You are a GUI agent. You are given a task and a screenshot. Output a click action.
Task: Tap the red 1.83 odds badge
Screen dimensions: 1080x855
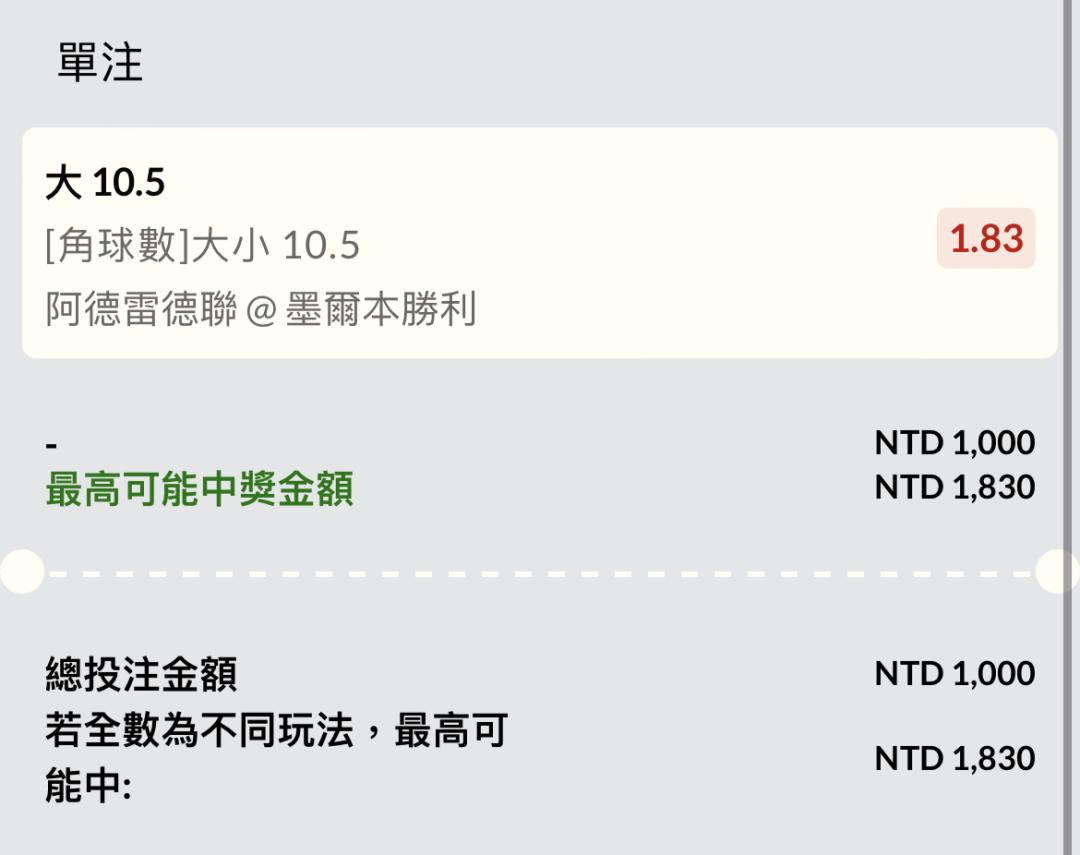[x=986, y=239]
